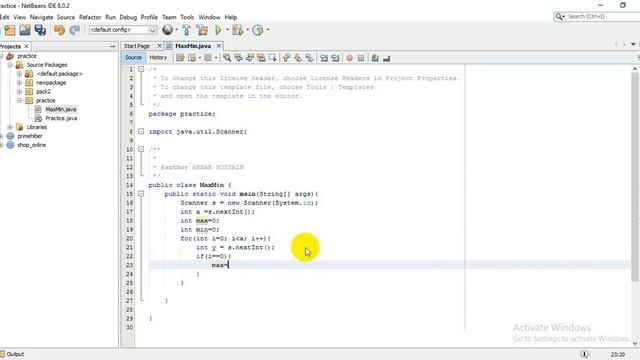Open the Debug menu
This screenshot has width=640, height=360.
coord(128,17)
